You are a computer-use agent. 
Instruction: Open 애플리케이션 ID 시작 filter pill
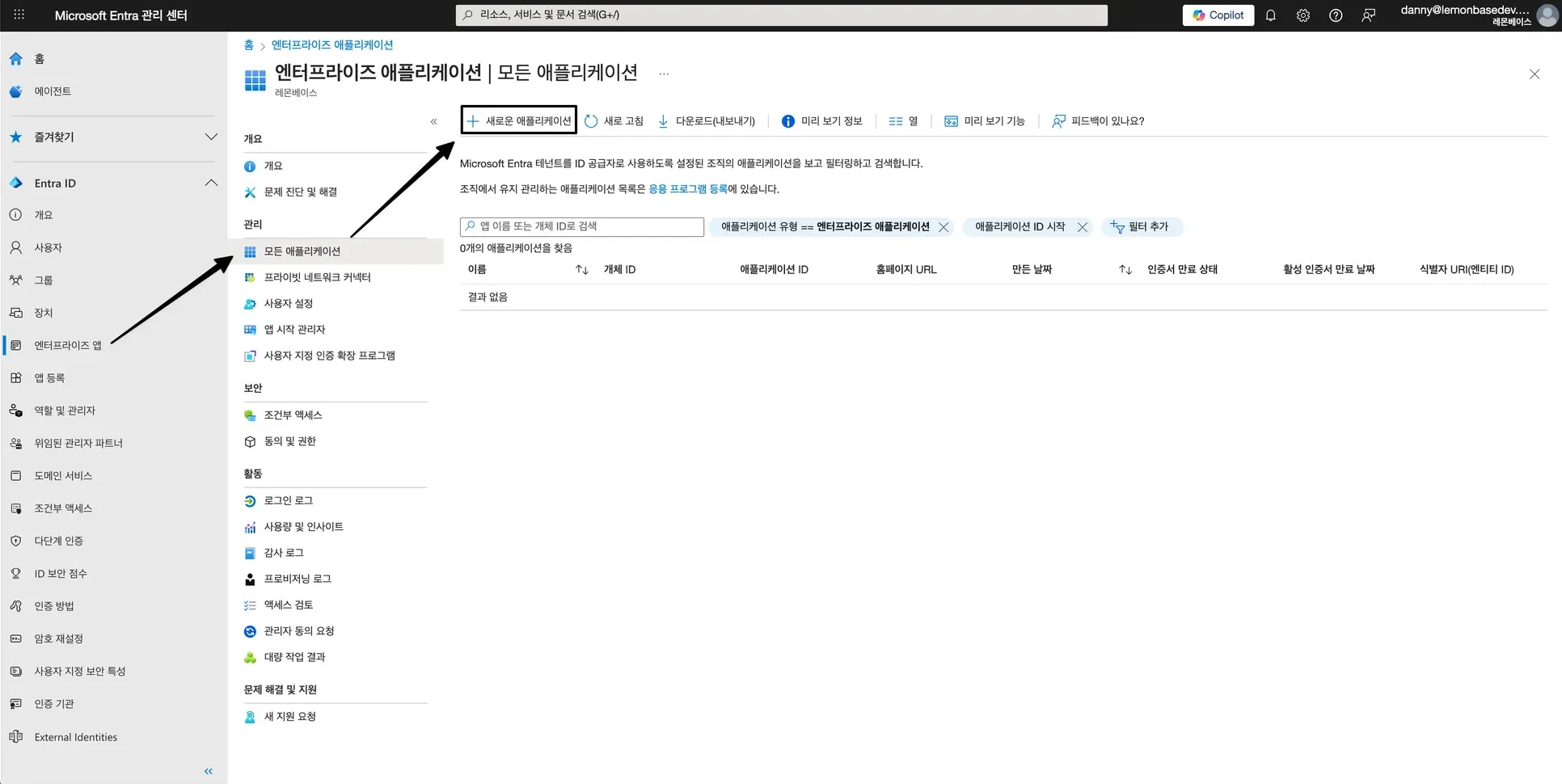(1020, 226)
